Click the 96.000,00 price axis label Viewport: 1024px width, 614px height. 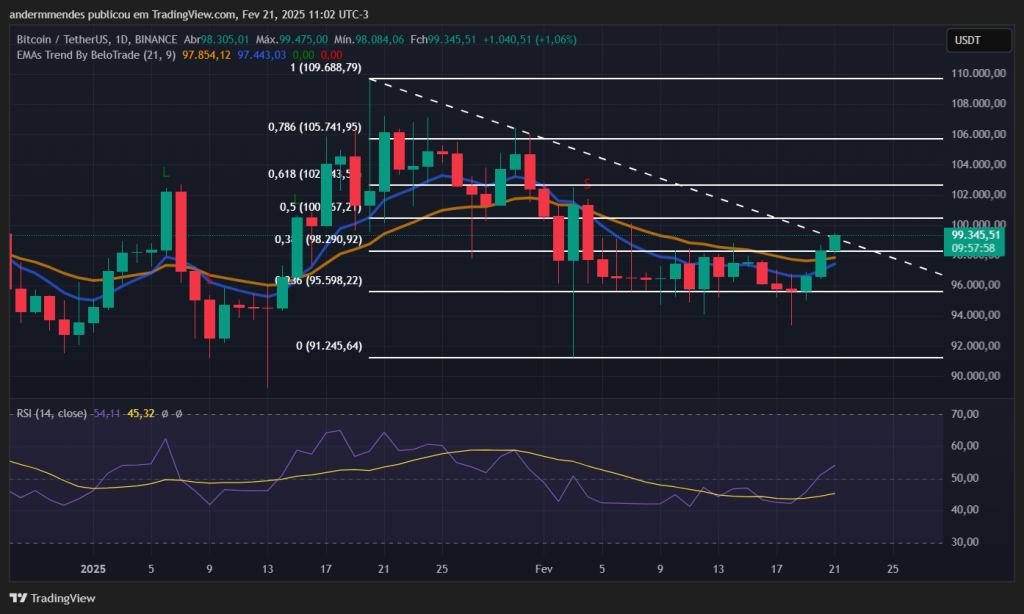[975, 285]
